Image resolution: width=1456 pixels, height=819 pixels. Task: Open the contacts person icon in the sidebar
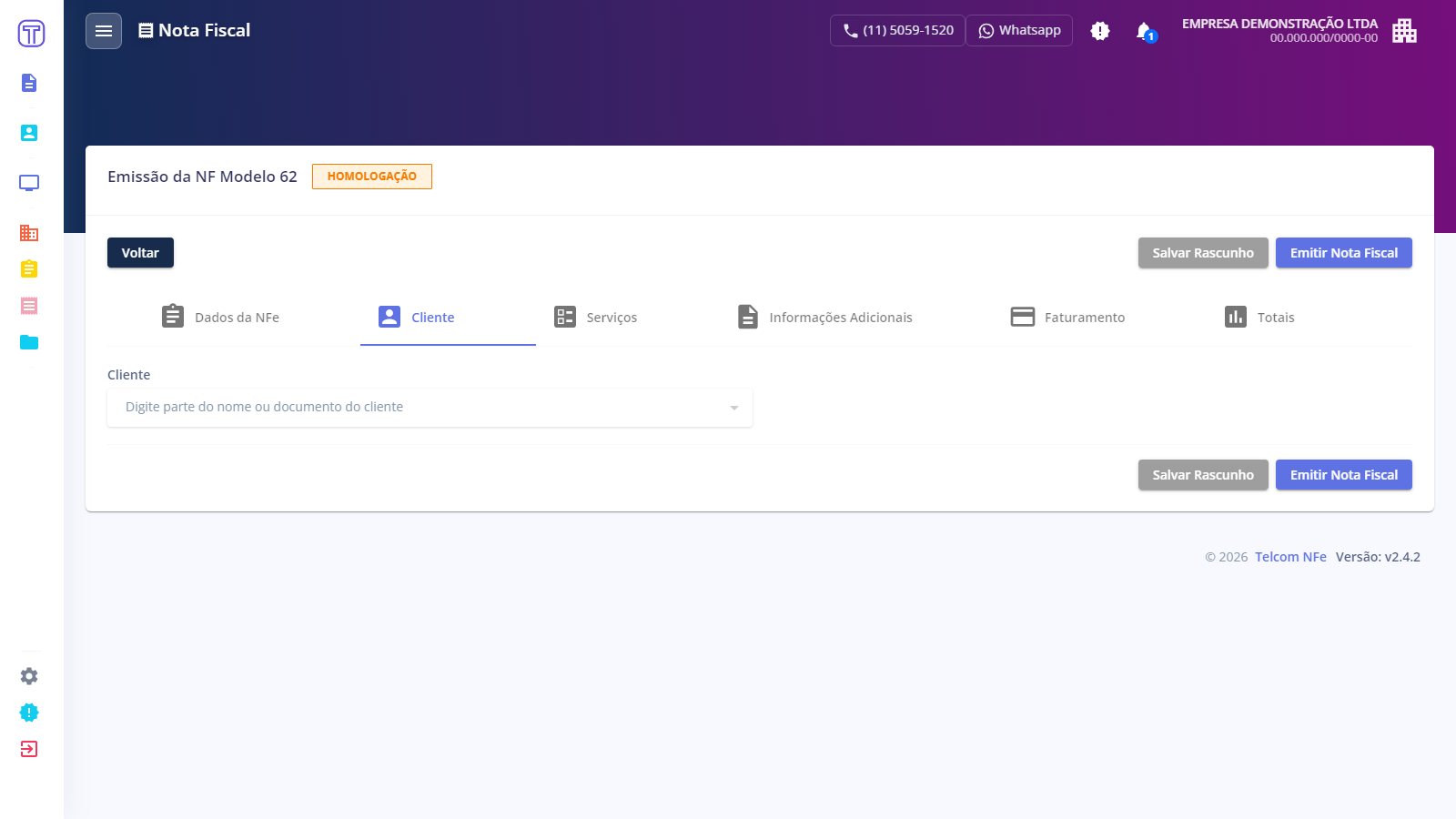pos(29,133)
